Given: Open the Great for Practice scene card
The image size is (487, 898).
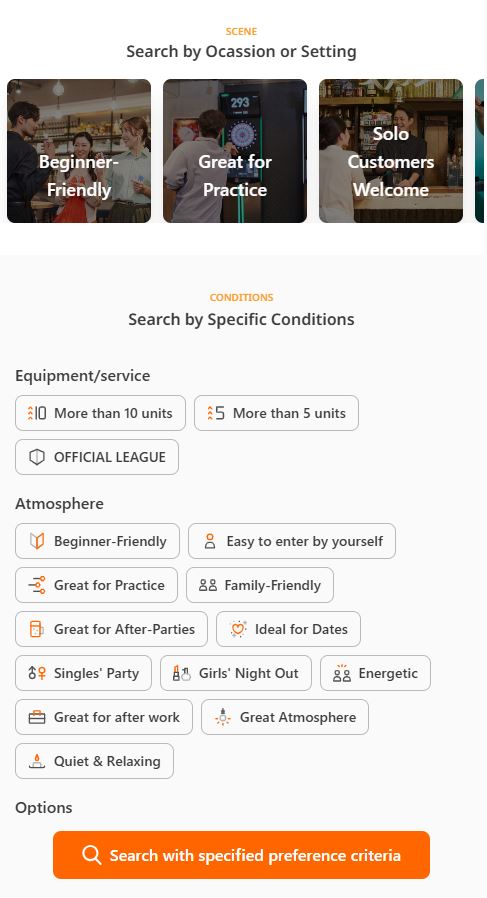Looking at the screenshot, I should tap(235, 151).
